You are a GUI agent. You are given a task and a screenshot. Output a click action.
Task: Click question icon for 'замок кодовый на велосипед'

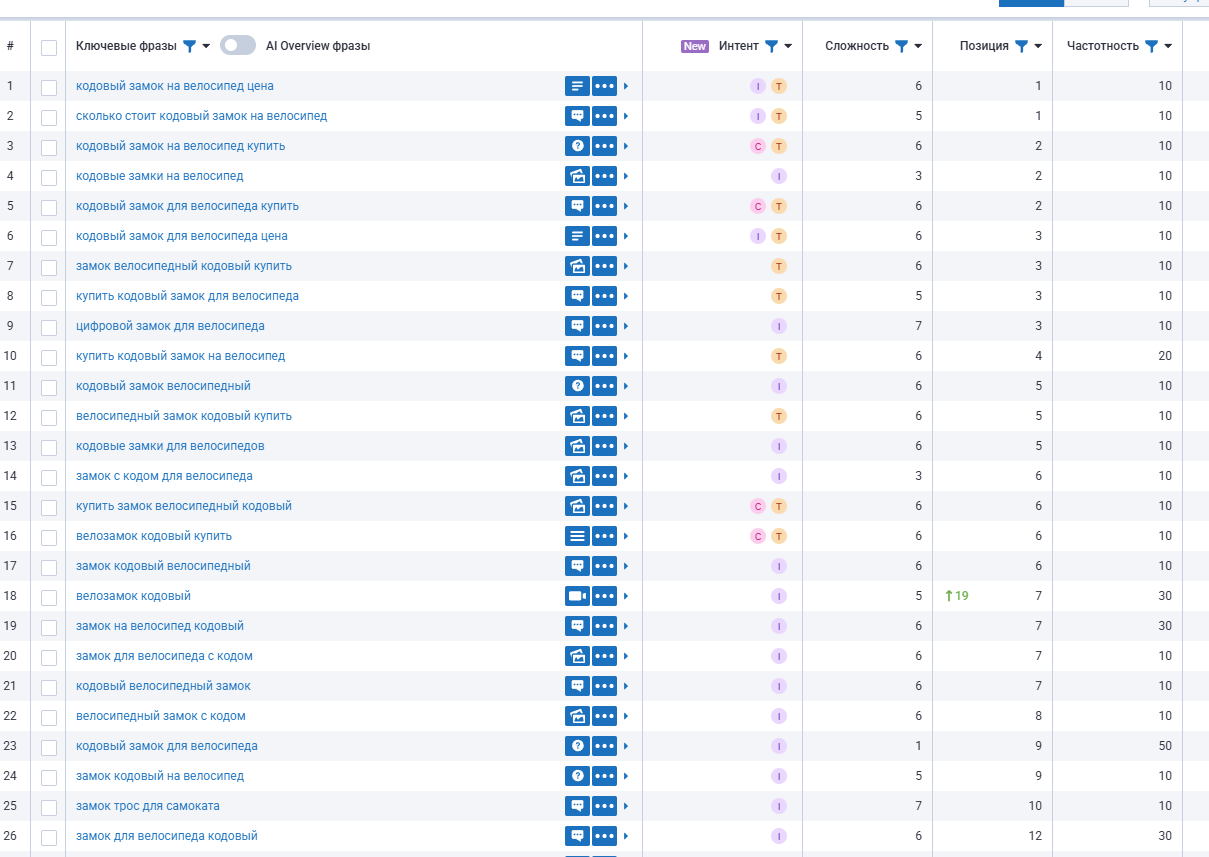577,776
